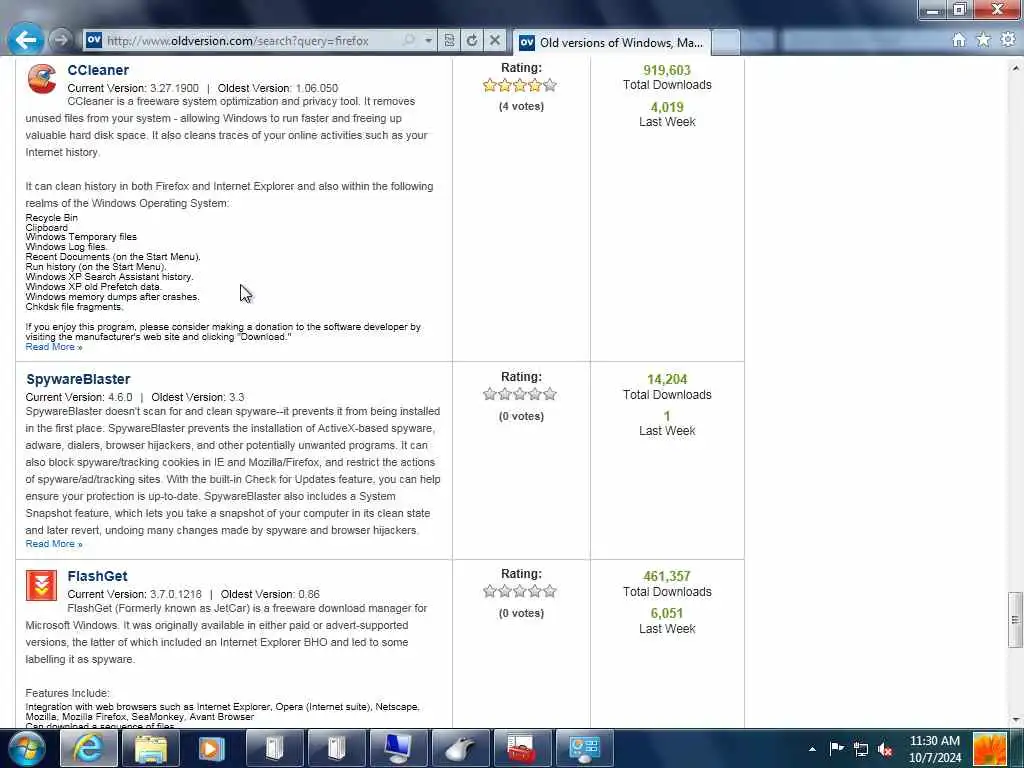Rate CCleaner five stars
The height and width of the screenshot is (768, 1024).
(x=550, y=85)
